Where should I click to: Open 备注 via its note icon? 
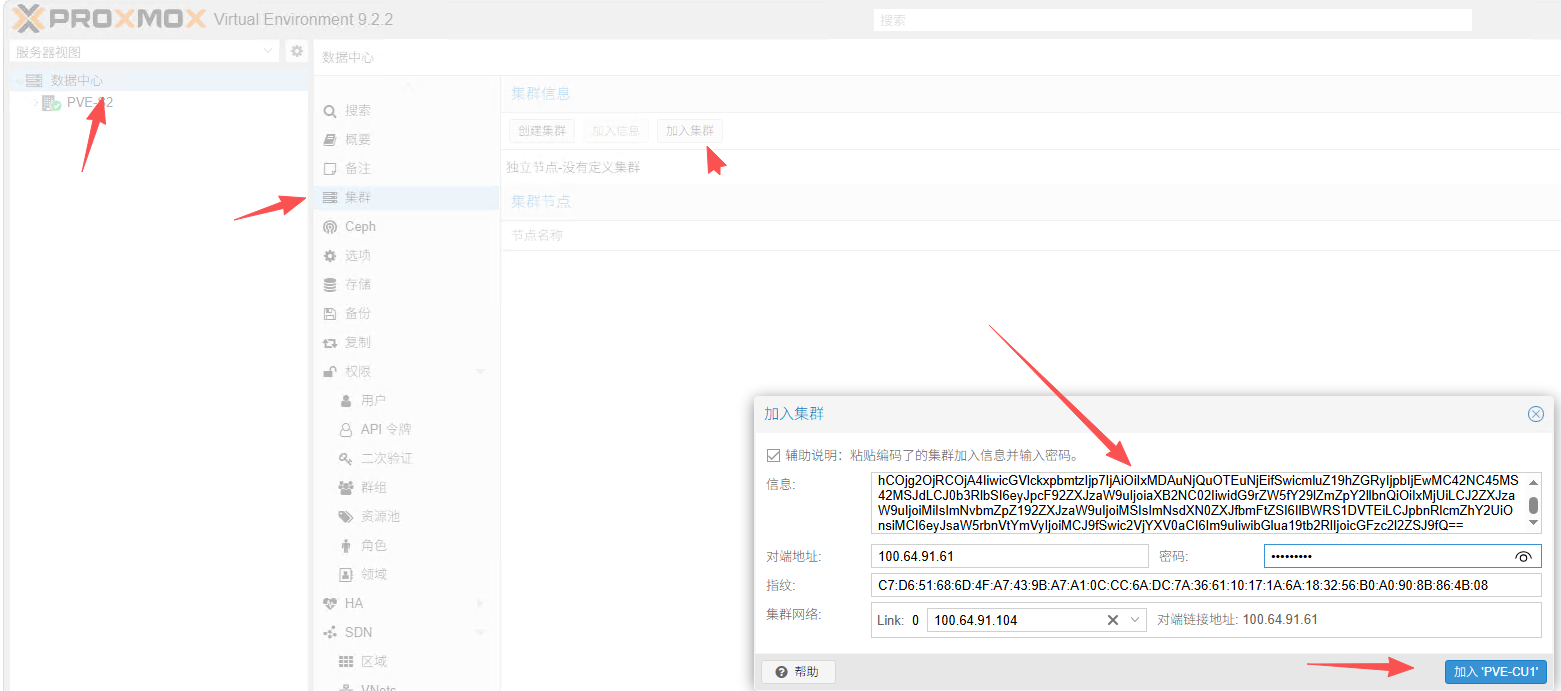pos(330,169)
